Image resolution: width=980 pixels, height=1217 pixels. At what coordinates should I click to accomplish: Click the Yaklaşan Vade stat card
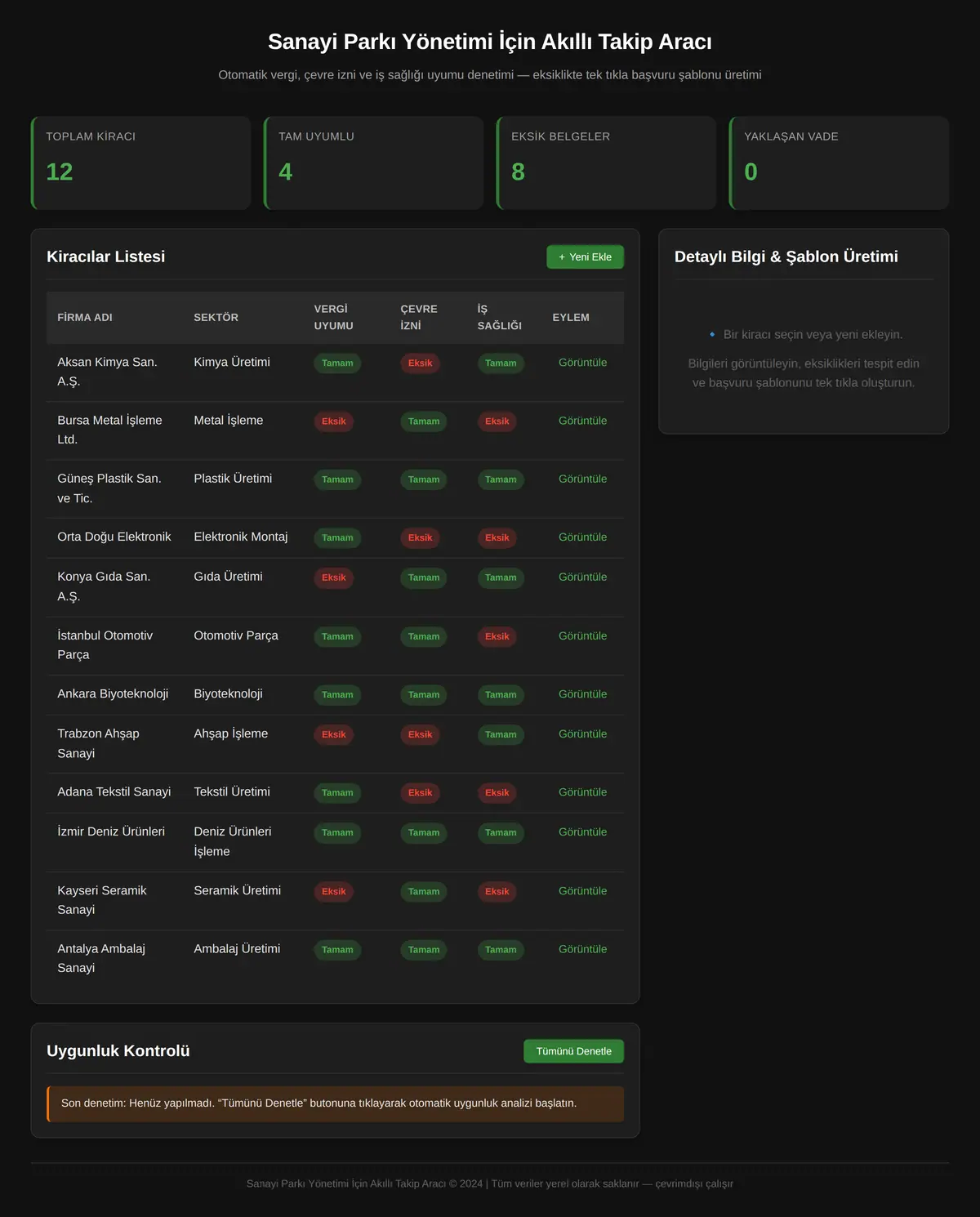(x=839, y=163)
